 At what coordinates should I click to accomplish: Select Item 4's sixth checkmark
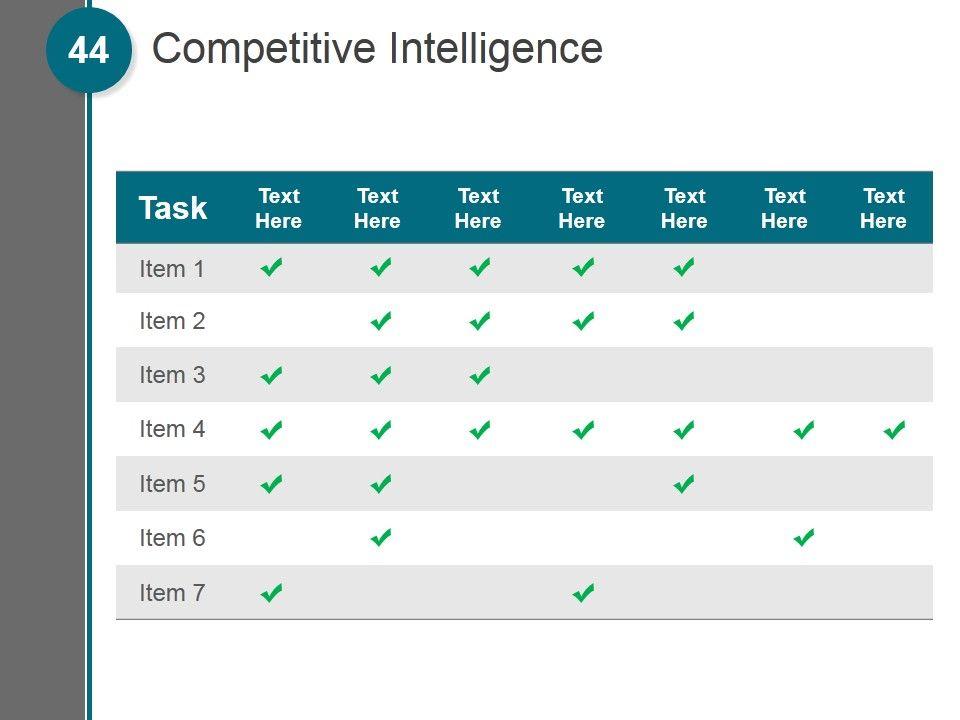point(804,430)
